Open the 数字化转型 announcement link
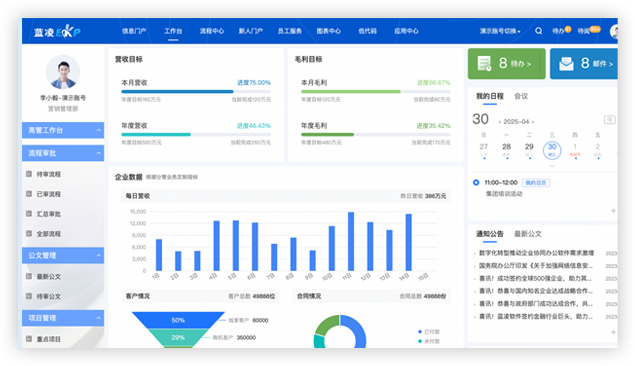The image size is (635, 366). coord(537,253)
